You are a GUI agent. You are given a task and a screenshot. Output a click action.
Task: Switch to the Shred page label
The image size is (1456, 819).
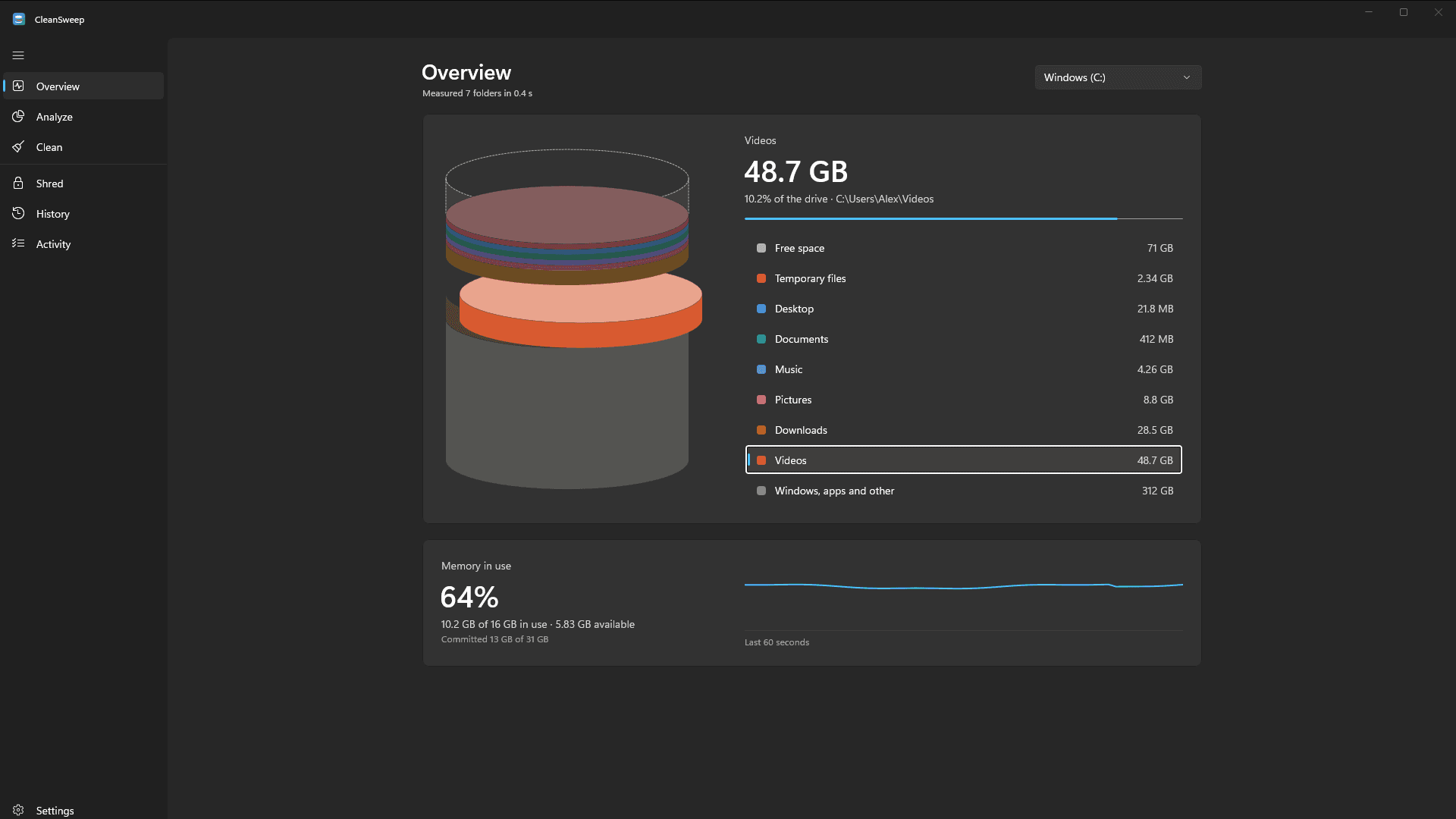coord(49,184)
